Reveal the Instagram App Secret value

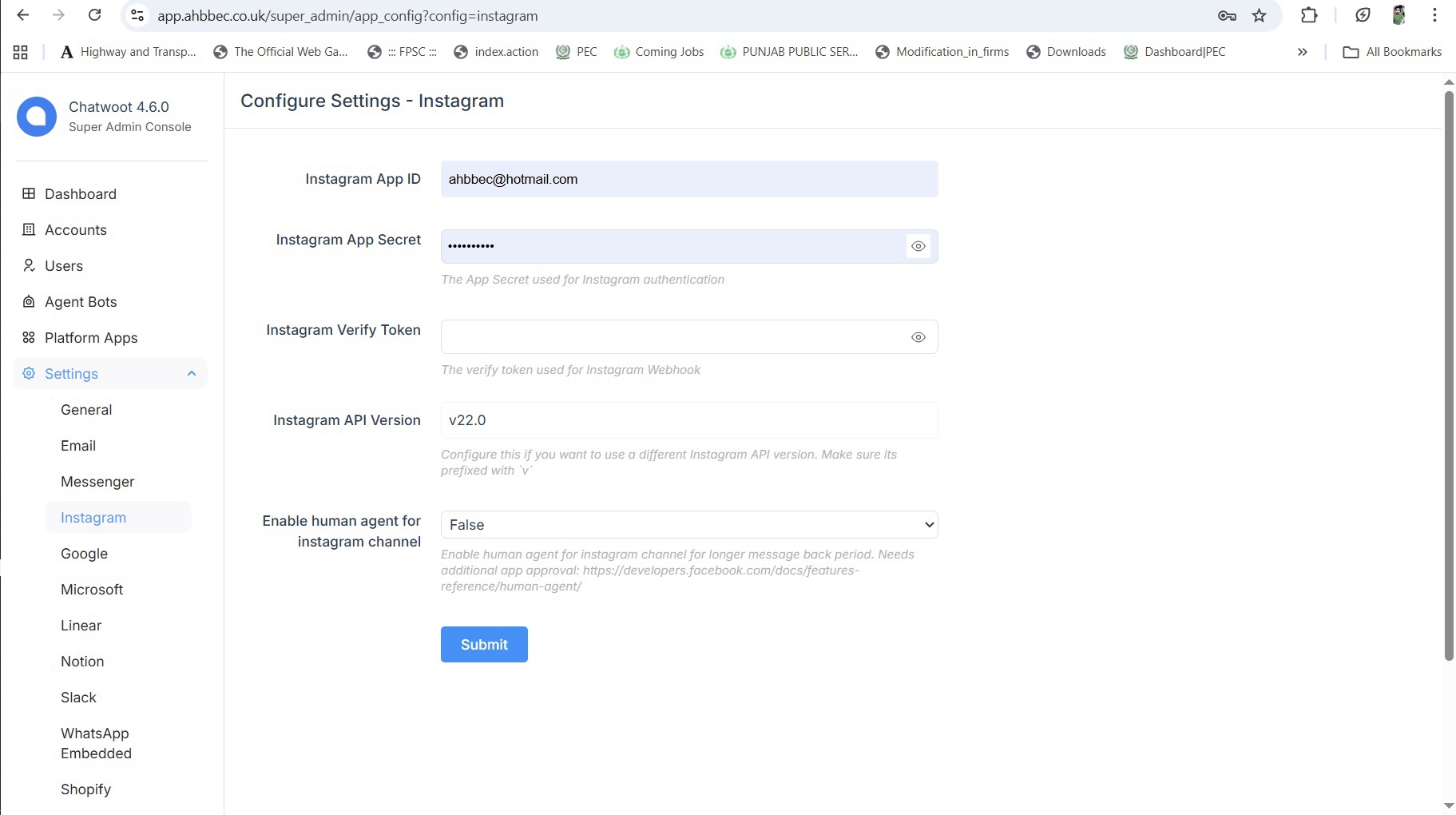[918, 246]
